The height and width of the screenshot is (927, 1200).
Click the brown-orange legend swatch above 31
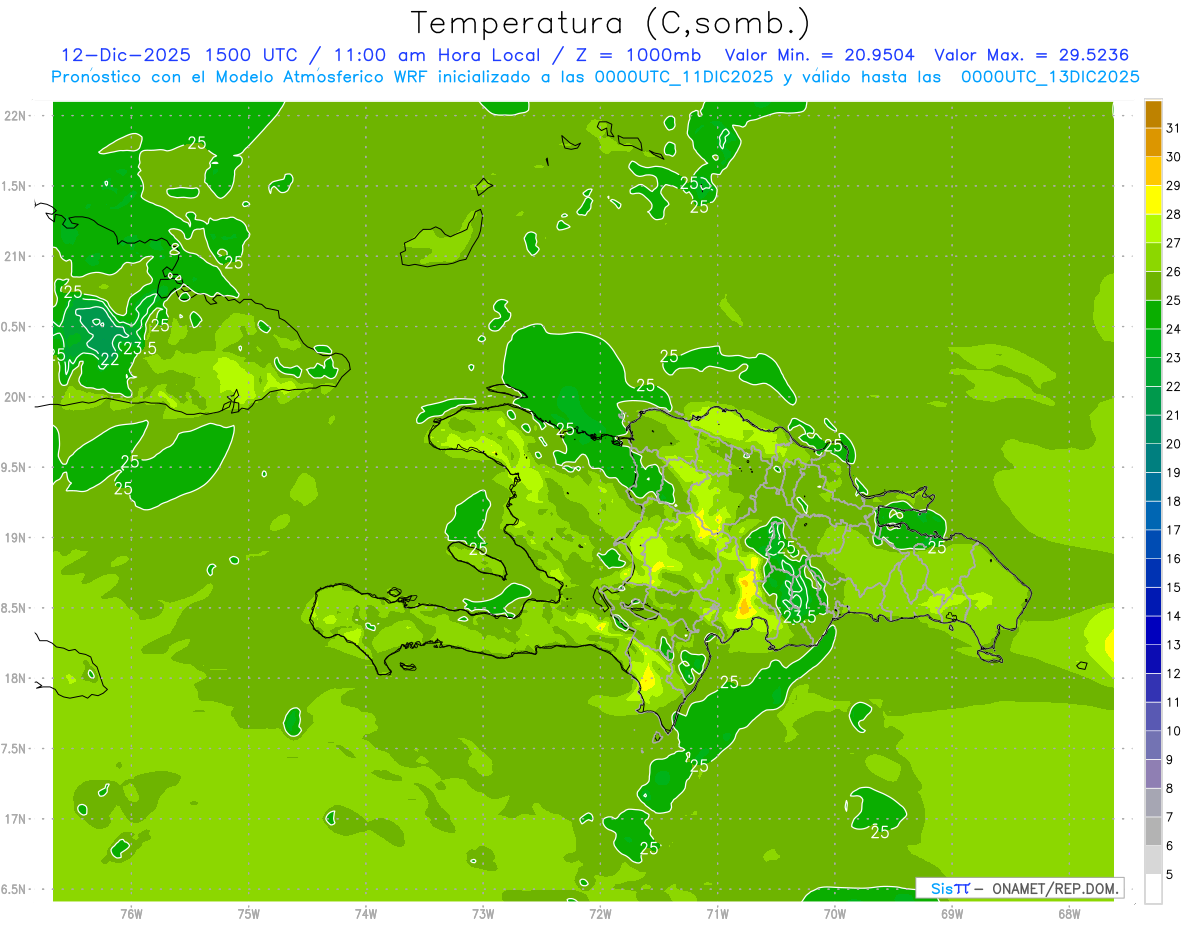click(1153, 114)
